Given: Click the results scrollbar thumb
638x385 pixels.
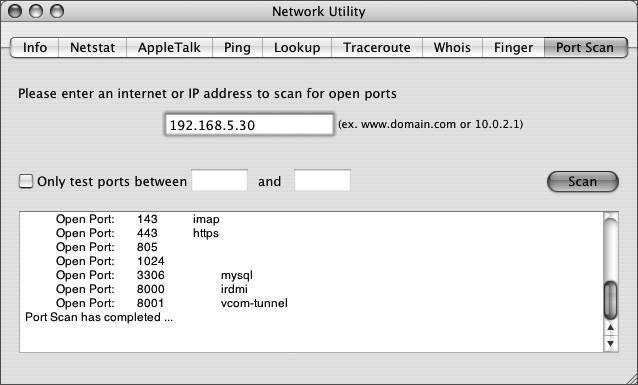Looking at the screenshot, I should 610,300.
